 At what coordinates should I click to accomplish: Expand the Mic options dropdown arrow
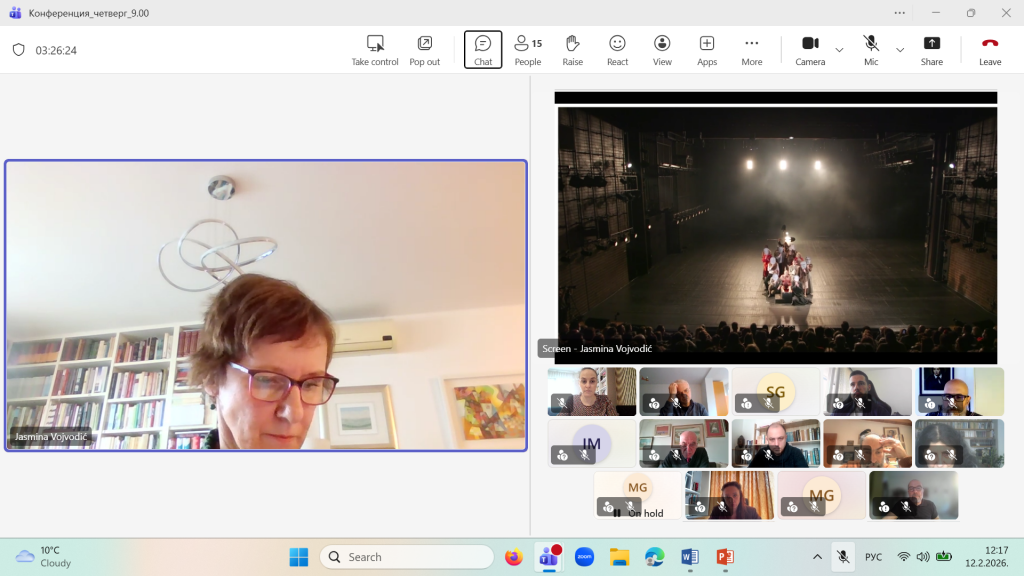point(900,49)
